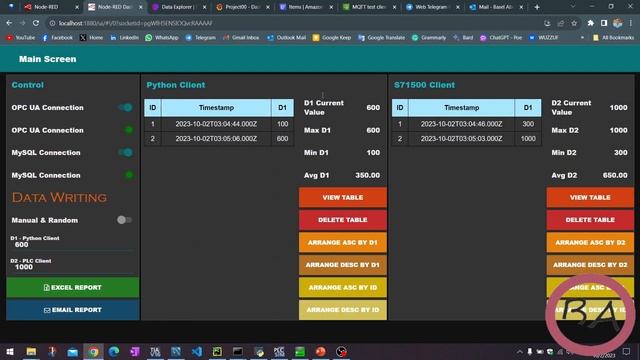View Table in Python Client panel
This screenshot has height=360, width=640.
342,198
